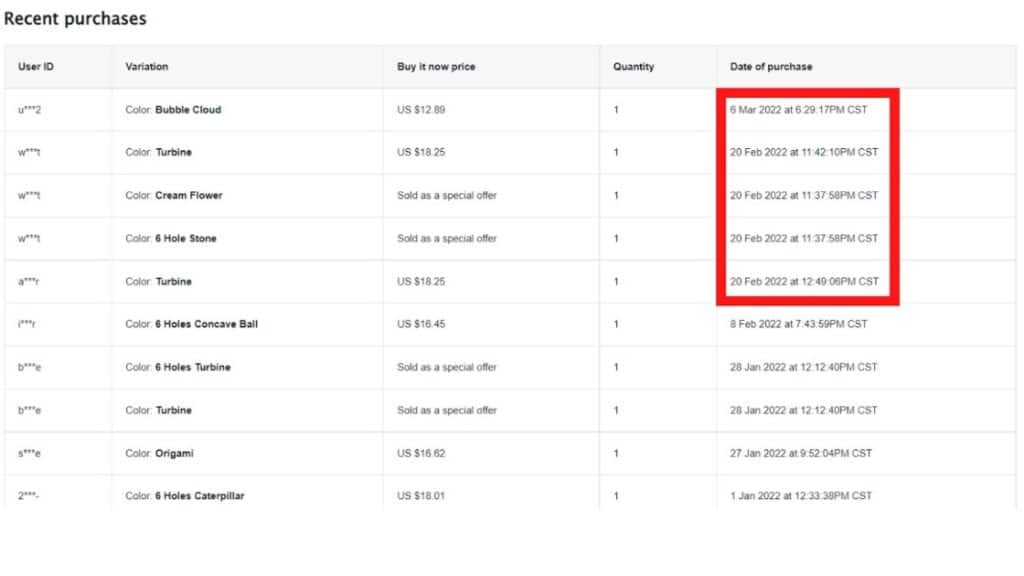Screen dimensions: 1024x576
Task: Click the Quantity column header
Action: (x=633, y=67)
